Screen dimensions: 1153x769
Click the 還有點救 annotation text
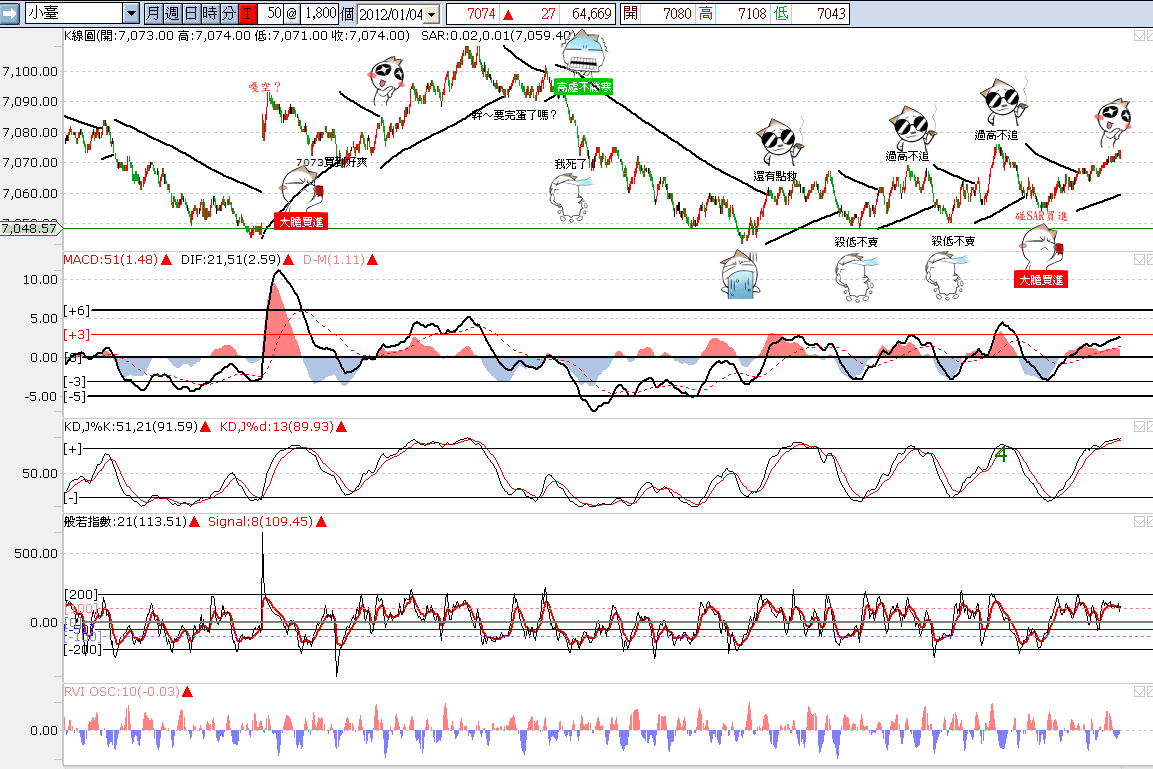775,176
